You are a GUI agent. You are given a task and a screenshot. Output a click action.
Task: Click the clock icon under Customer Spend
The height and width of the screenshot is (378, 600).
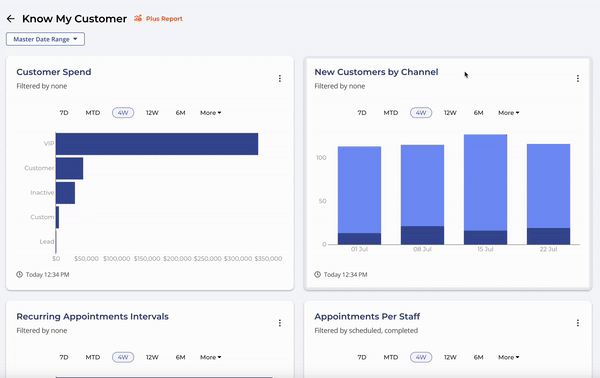click(20, 274)
